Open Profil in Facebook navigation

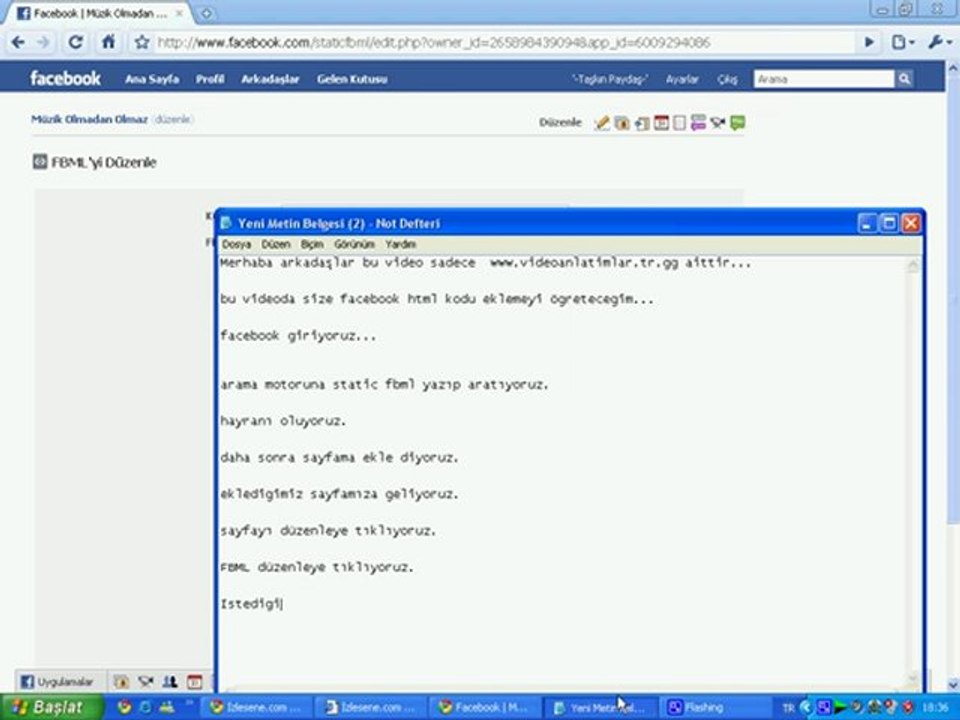coord(210,79)
